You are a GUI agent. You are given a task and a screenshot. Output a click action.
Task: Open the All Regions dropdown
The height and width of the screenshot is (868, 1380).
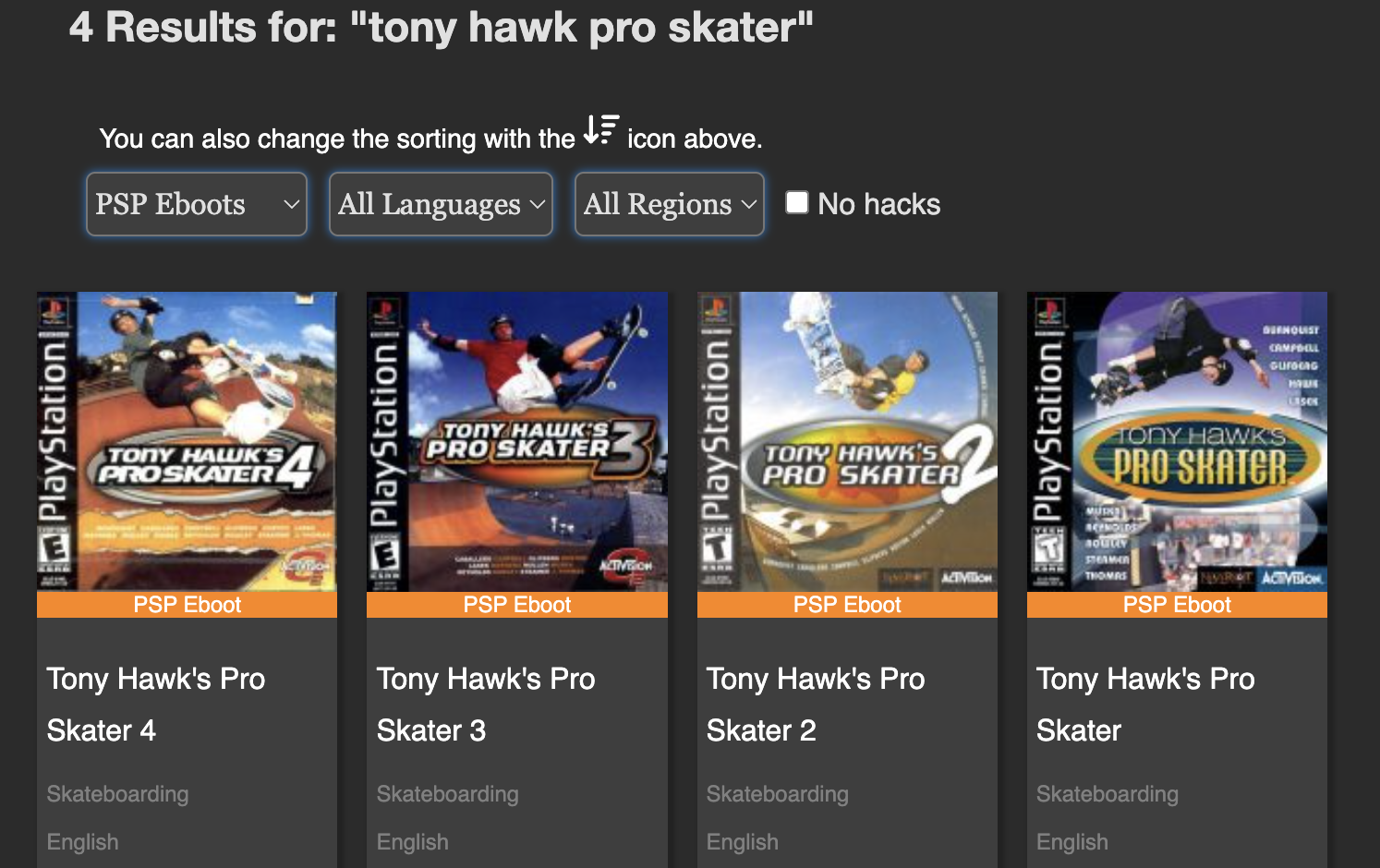tap(669, 204)
